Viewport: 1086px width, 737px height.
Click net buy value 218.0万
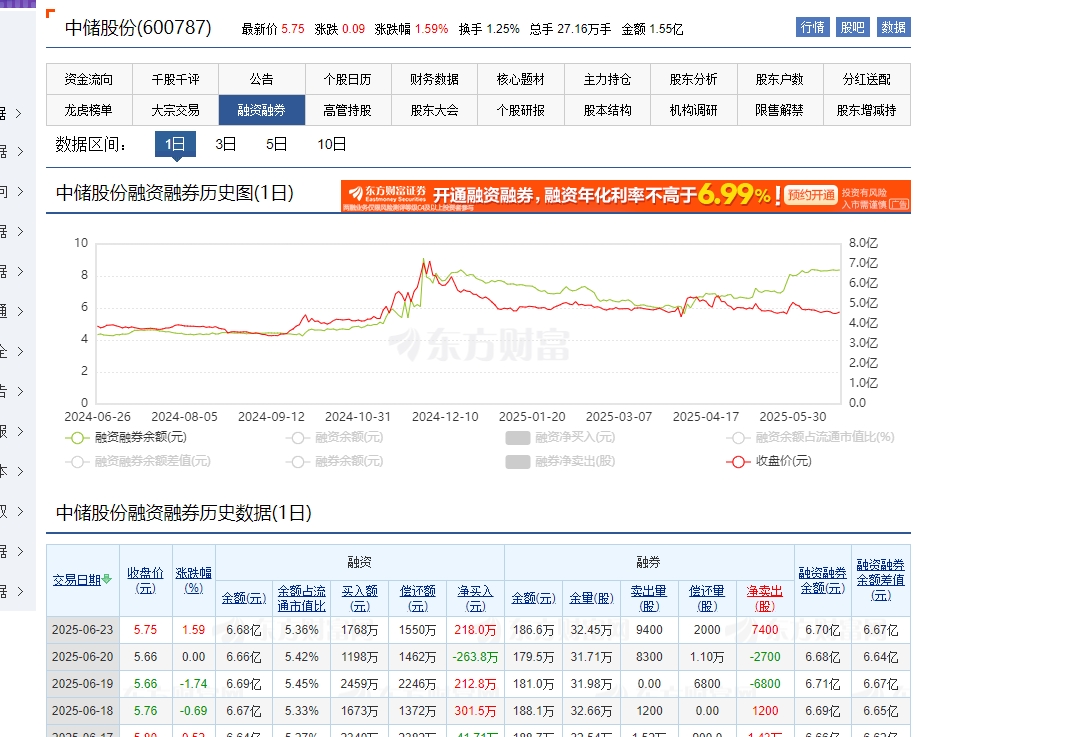(x=475, y=630)
